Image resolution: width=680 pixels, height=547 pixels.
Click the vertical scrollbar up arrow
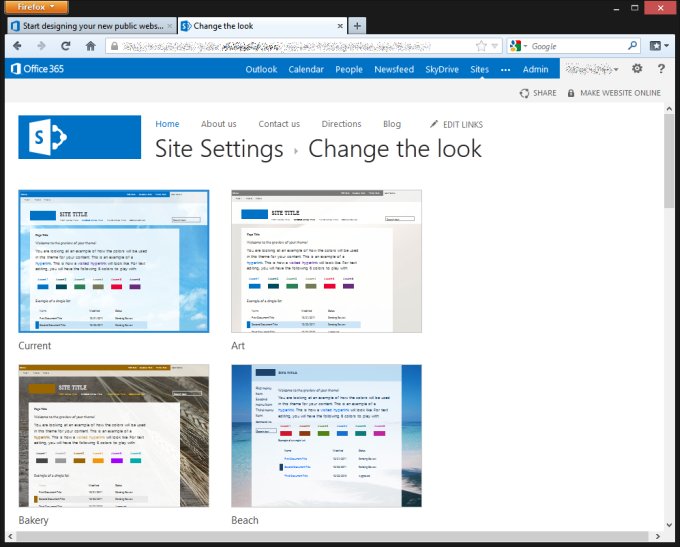pyautogui.click(x=669, y=108)
